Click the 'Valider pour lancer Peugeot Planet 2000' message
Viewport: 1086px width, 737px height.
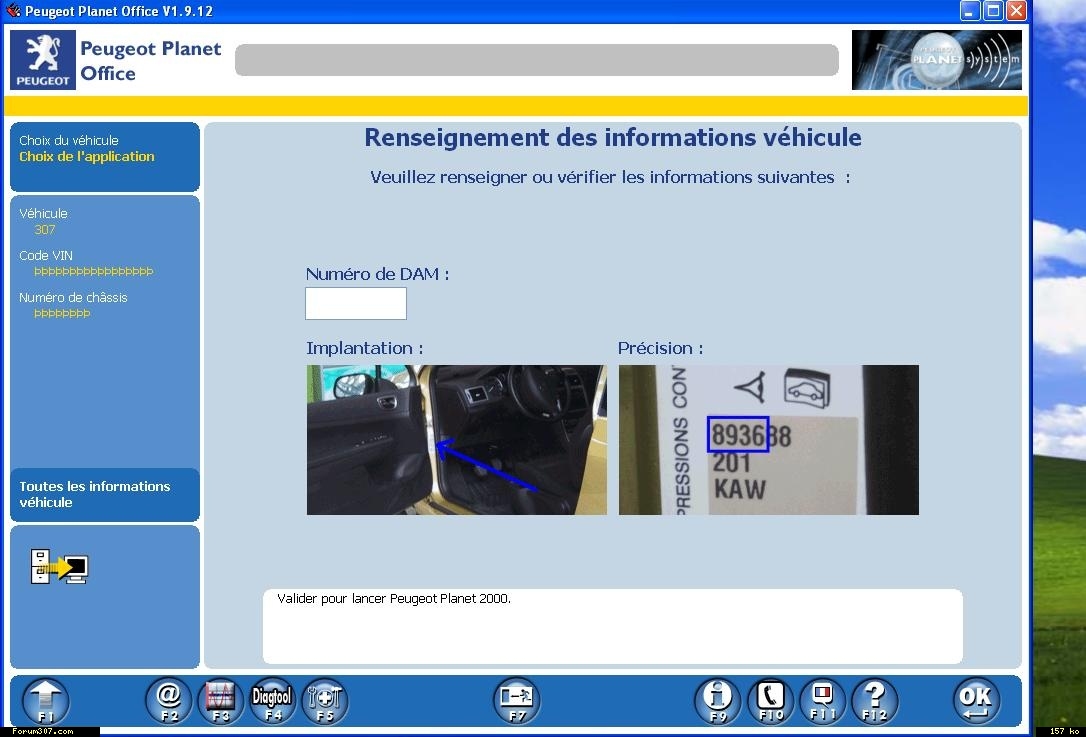394,598
